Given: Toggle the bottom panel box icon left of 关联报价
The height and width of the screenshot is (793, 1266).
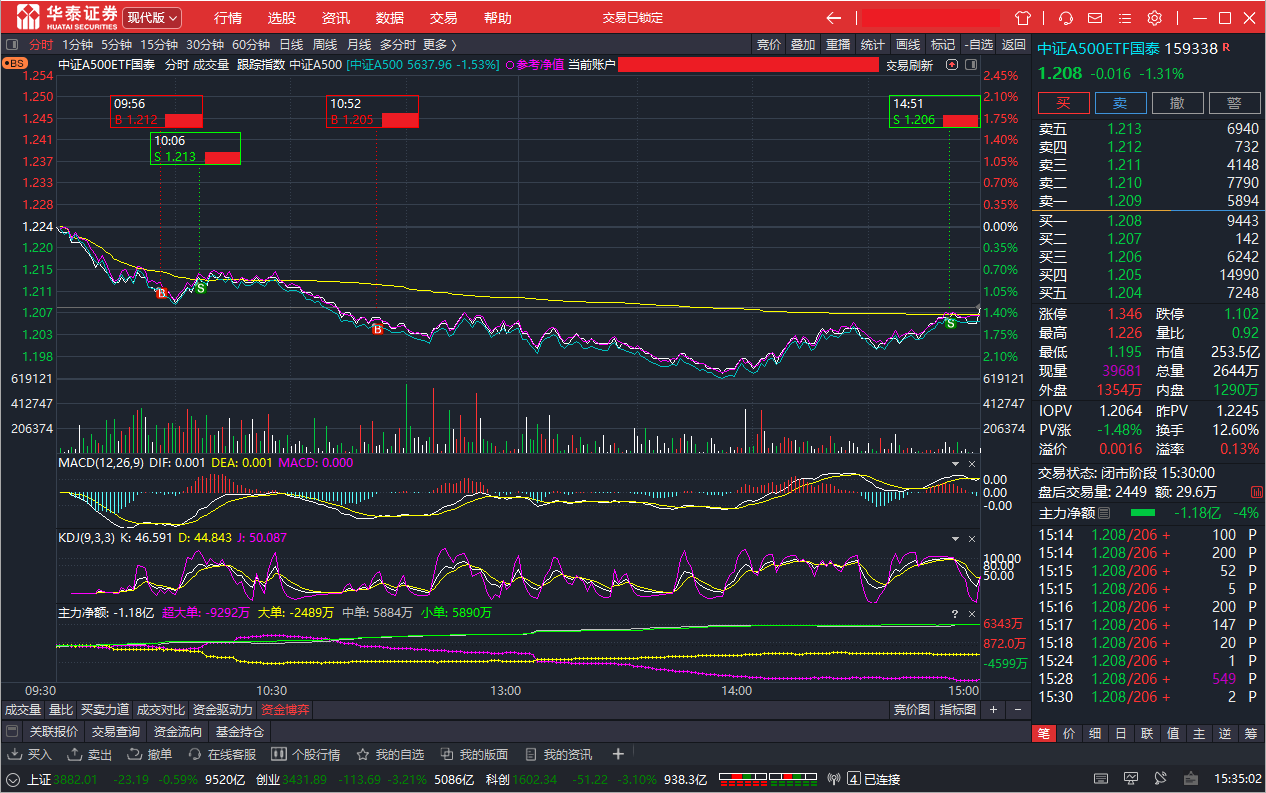Looking at the screenshot, I should 12,732.
